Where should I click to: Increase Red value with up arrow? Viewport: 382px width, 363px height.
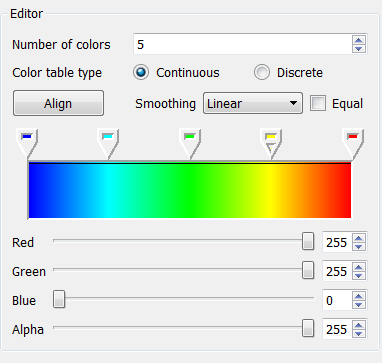click(x=359, y=238)
